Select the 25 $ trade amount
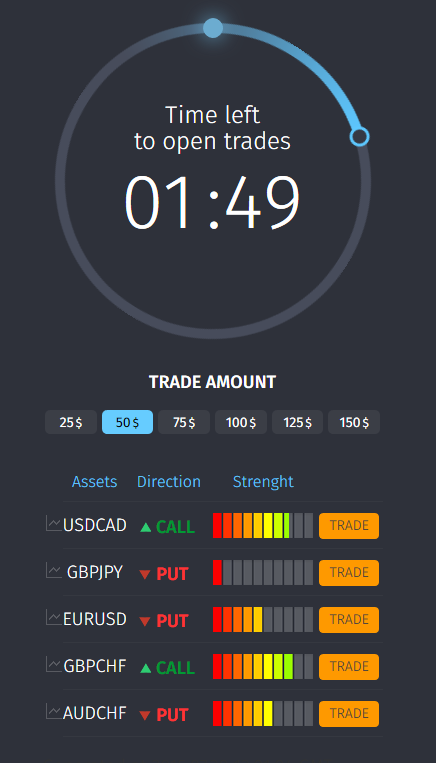 click(71, 422)
